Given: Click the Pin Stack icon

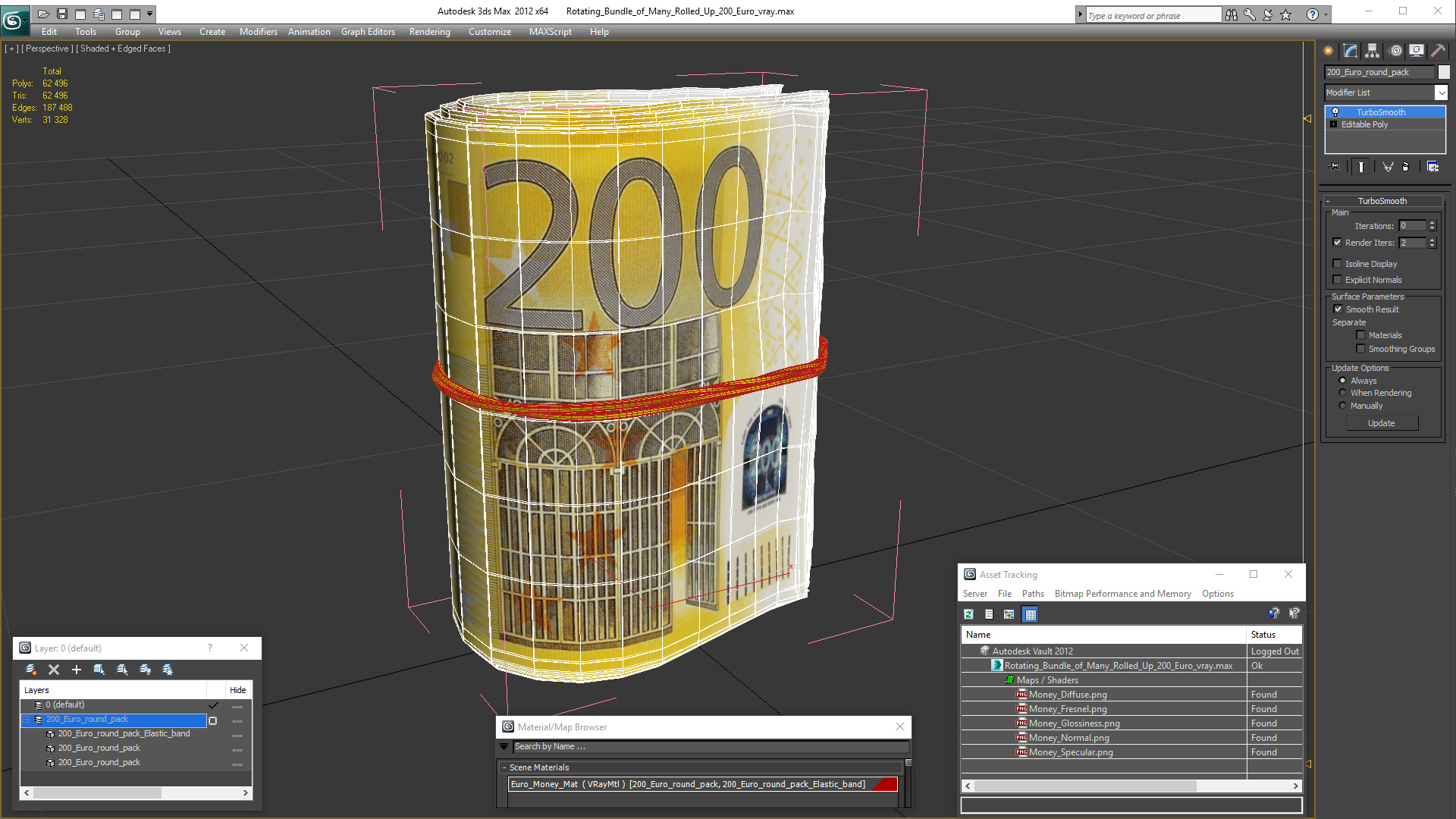Looking at the screenshot, I should point(1335,167).
